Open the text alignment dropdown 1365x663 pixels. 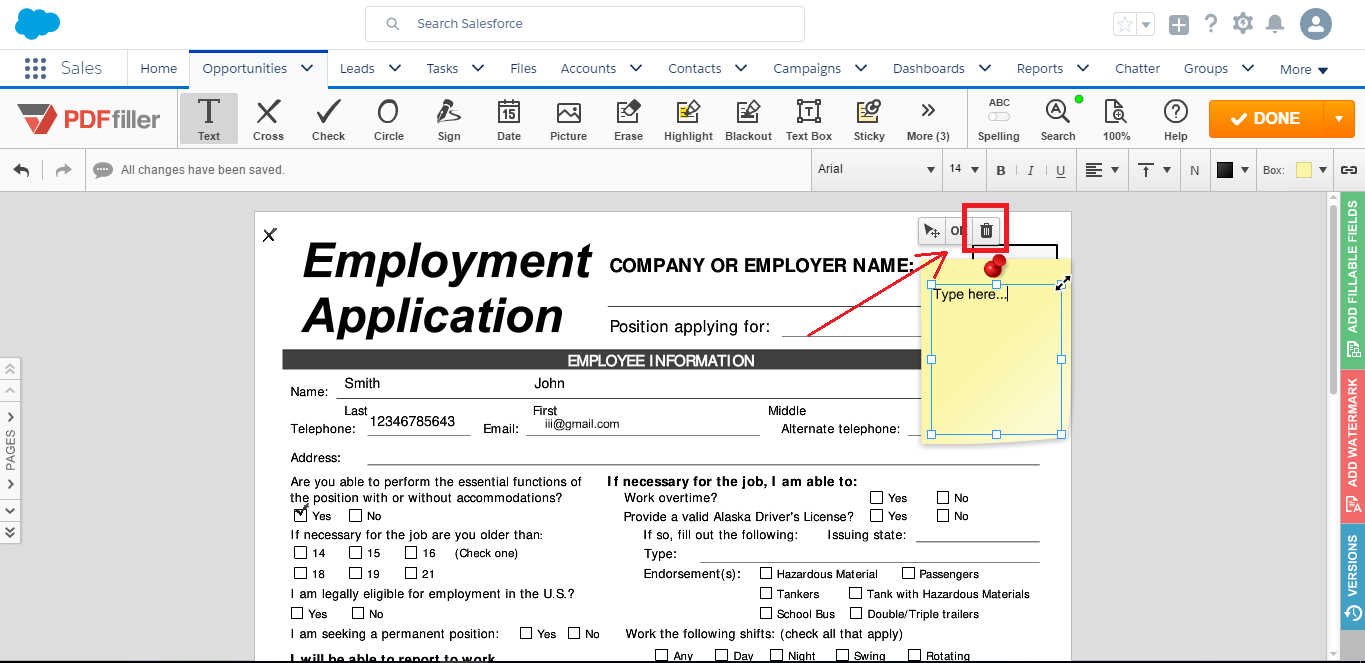(1102, 170)
